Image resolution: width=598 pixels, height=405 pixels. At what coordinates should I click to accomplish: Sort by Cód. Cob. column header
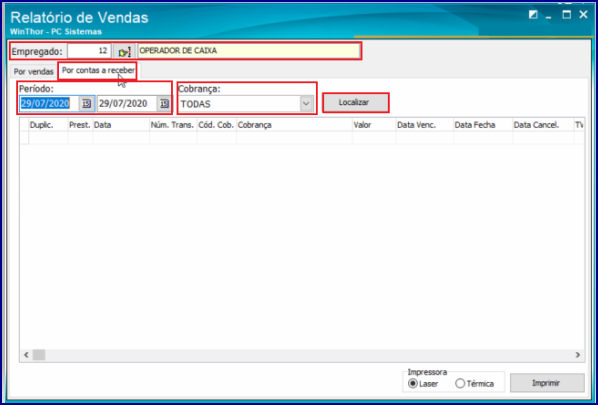217,125
